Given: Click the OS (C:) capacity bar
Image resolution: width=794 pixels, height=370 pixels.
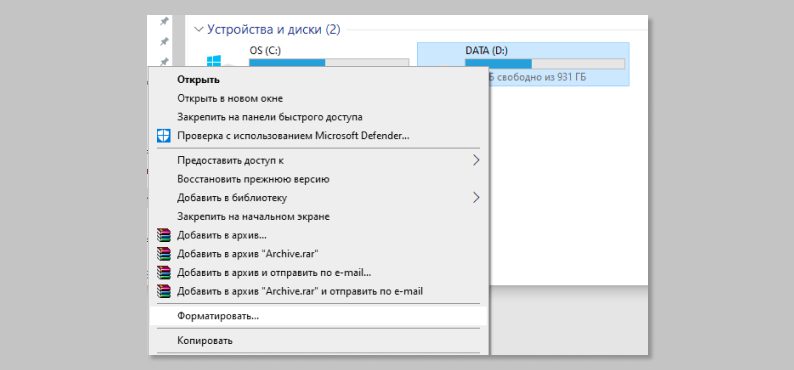Looking at the screenshot, I should [x=329, y=63].
